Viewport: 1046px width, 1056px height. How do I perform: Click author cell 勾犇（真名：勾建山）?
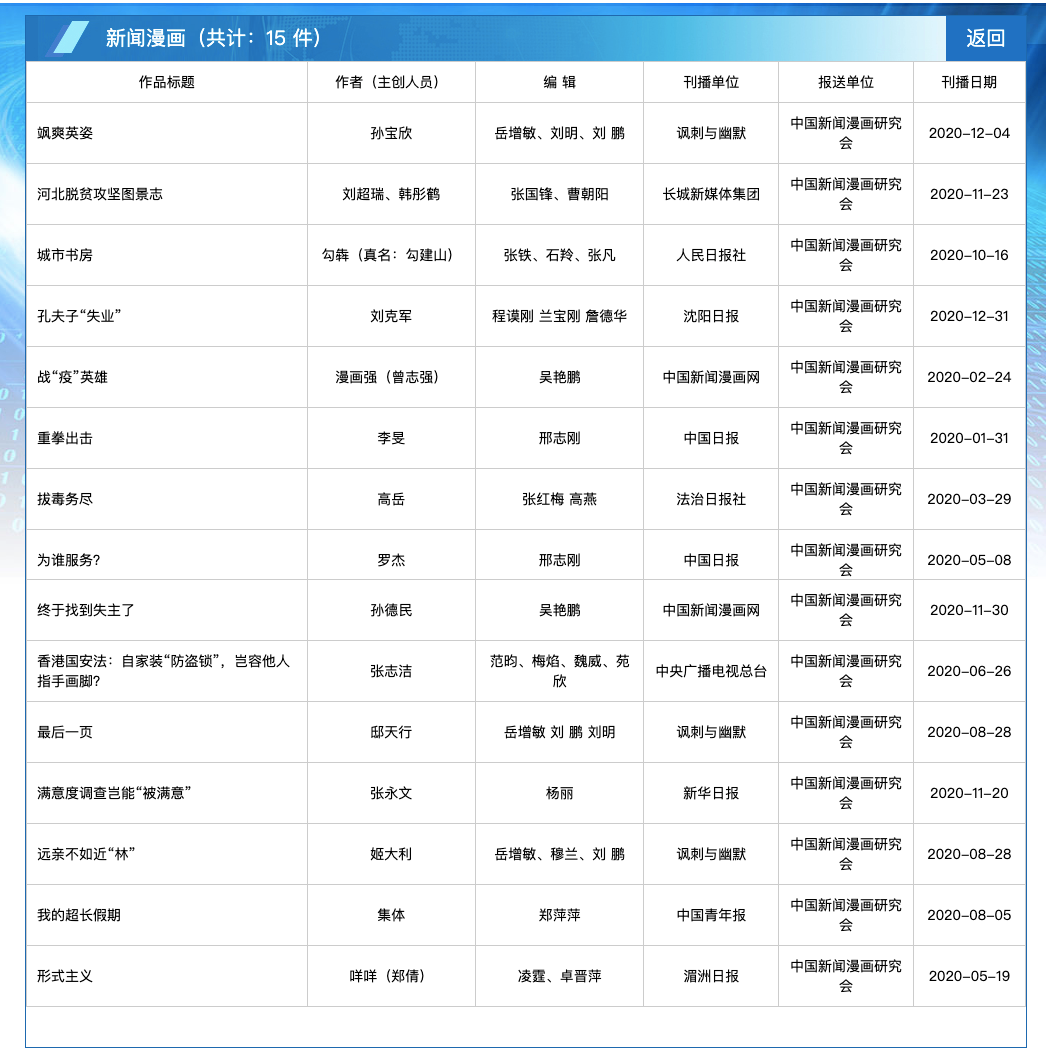[x=391, y=255]
